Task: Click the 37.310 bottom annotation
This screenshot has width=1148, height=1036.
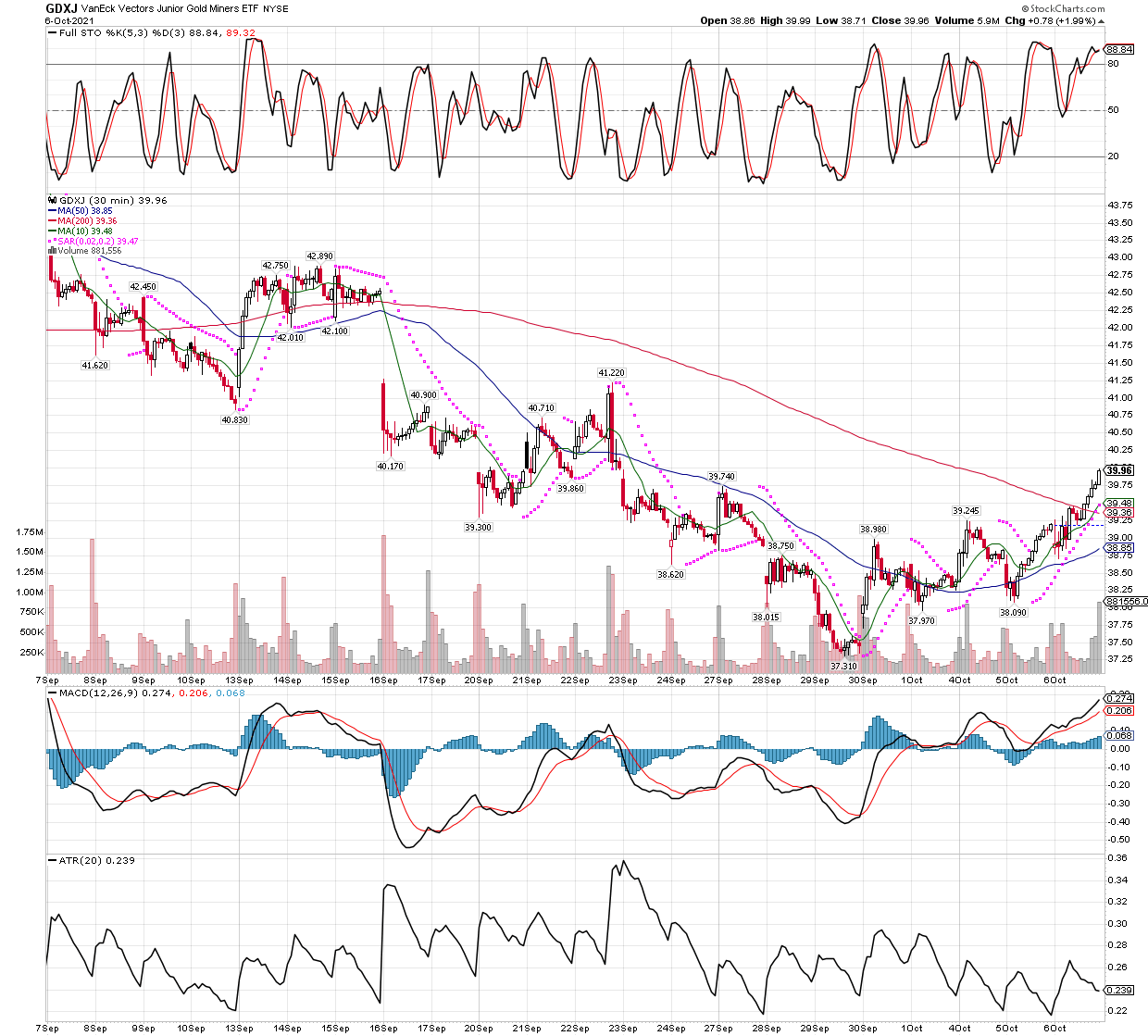Action: (x=843, y=667)
